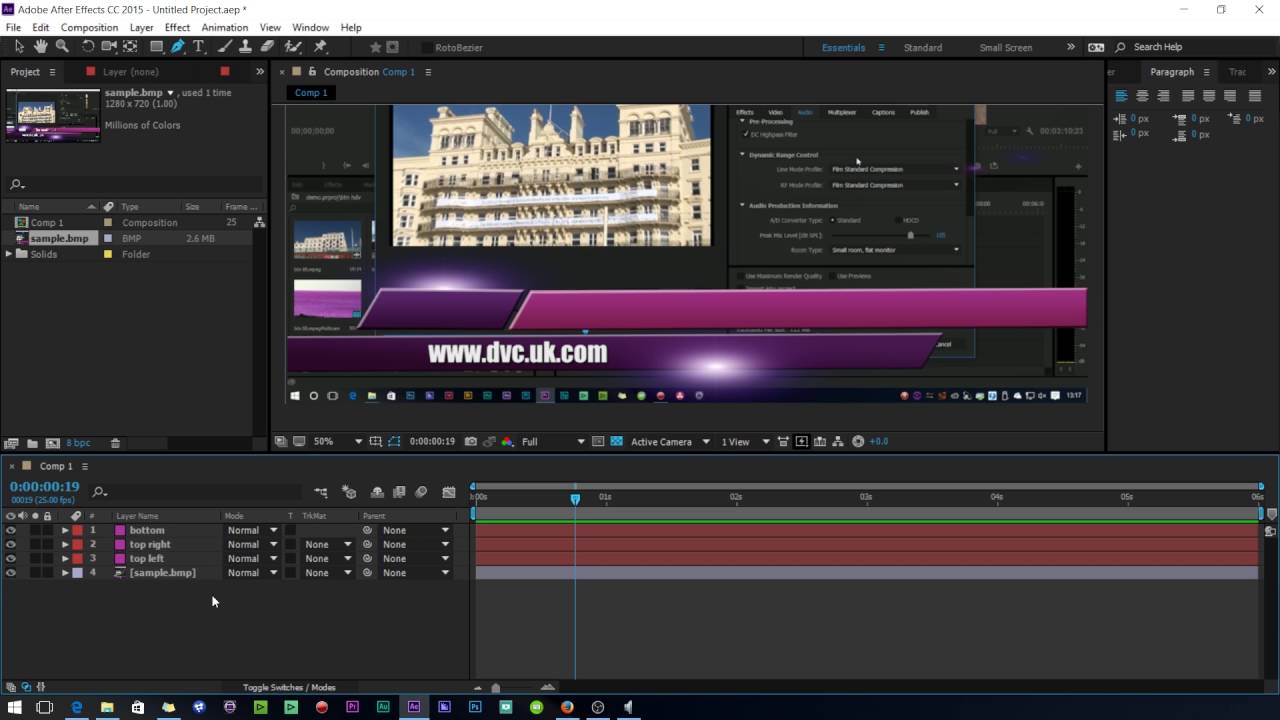Click the red label color of bottom layer
The height and width of the screenshot is (720, 1280).
click(77, 531)
